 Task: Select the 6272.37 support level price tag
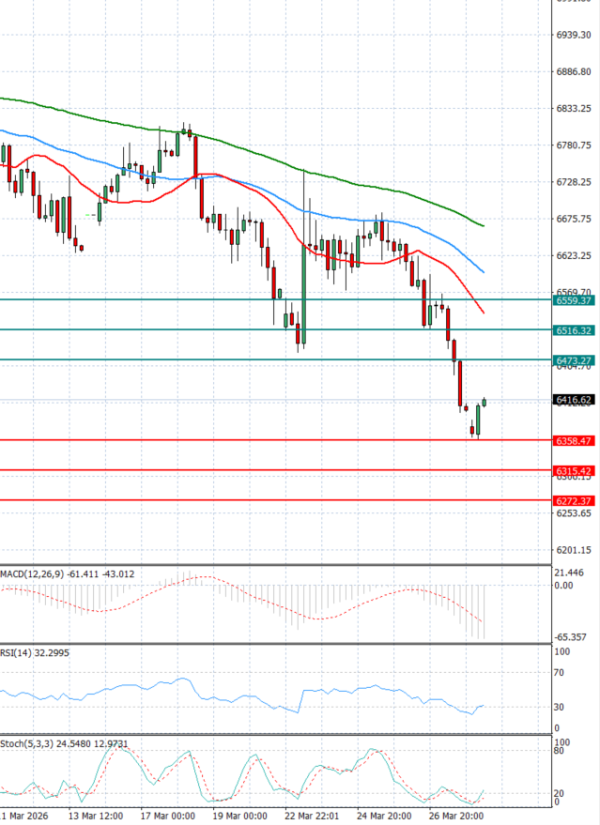point(574,500)
